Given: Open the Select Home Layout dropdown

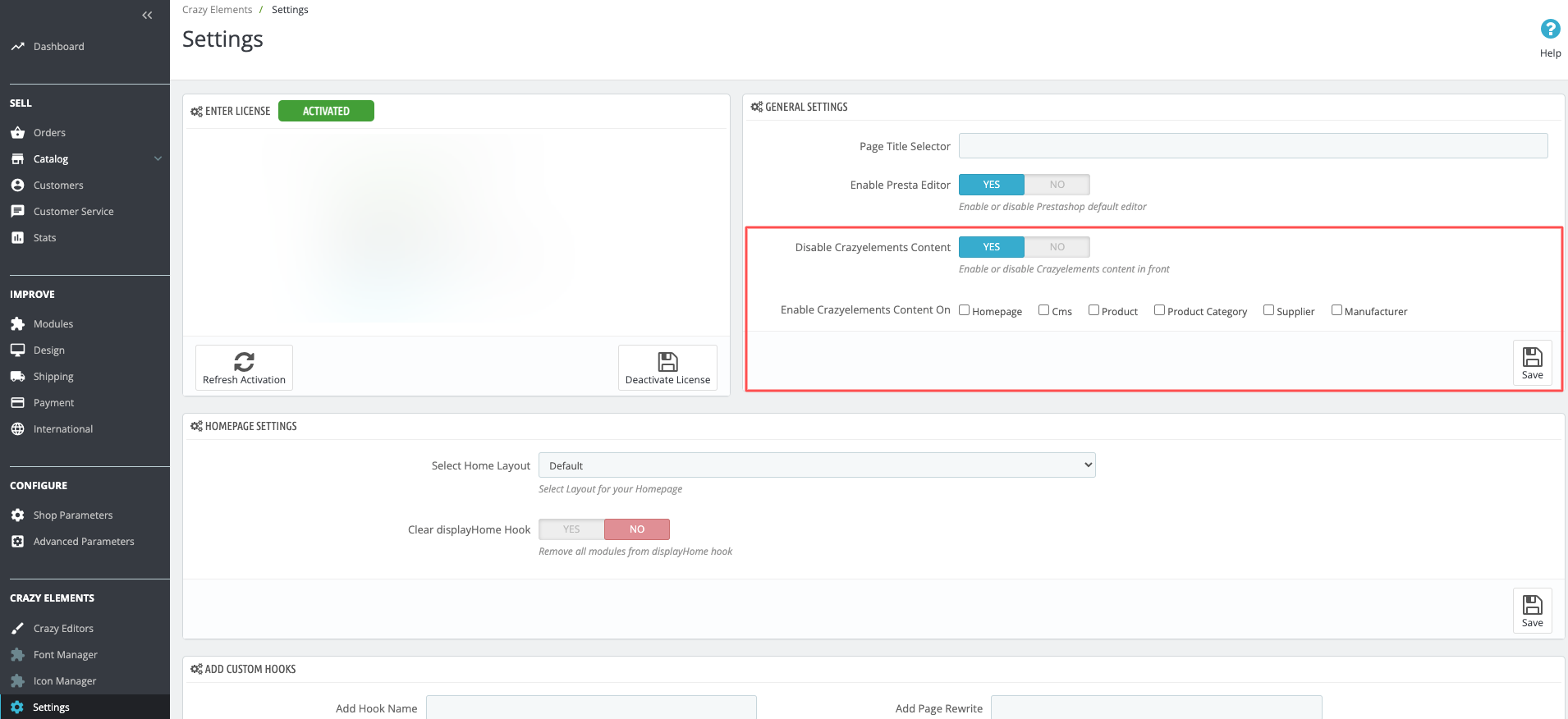Looking at the screenshot, I should pos(817,465).
